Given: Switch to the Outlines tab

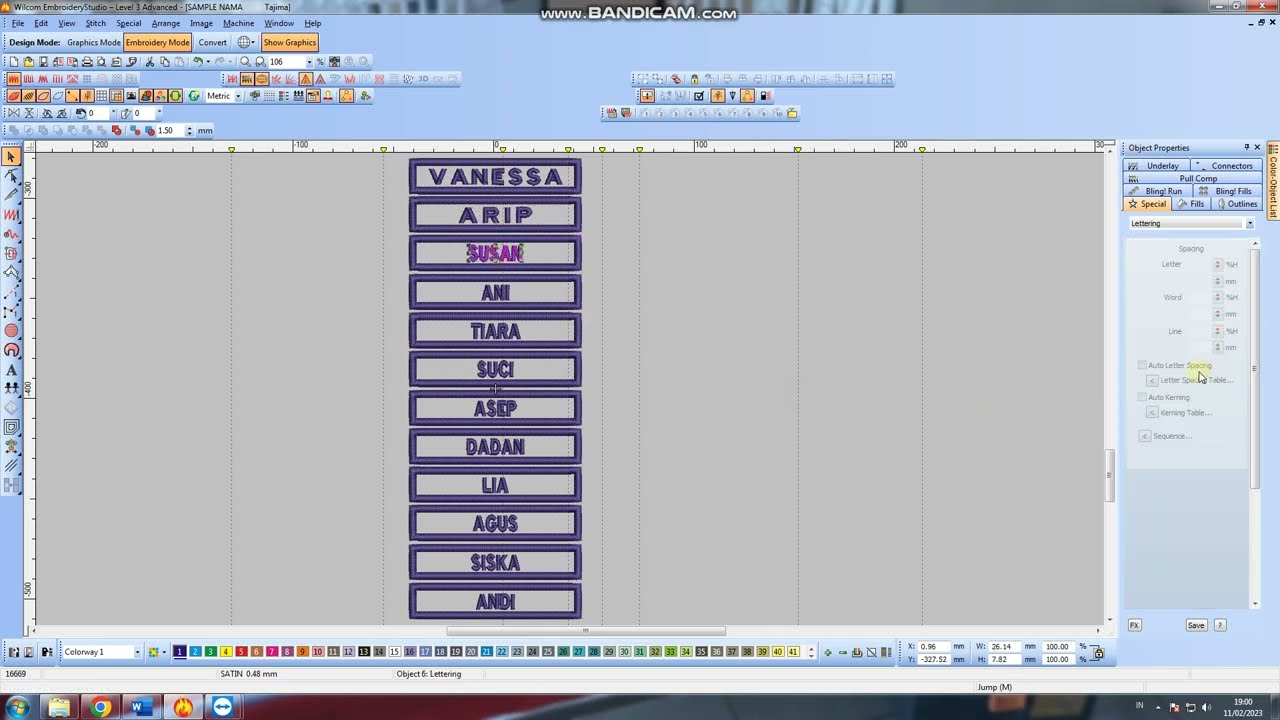Looking at the screenshot, I should click(x=1236, y=204).
